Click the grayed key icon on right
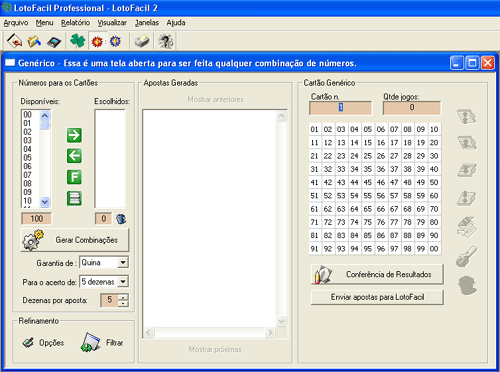This screenshot has height=372, width=500. tap(467, 256)
